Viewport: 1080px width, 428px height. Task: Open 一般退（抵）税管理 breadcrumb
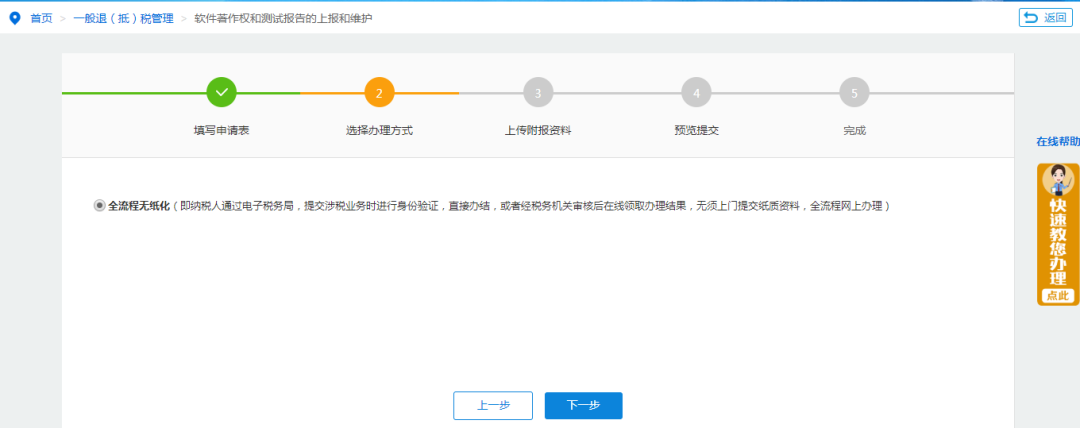pyautogui.click(x=124, y=19)
